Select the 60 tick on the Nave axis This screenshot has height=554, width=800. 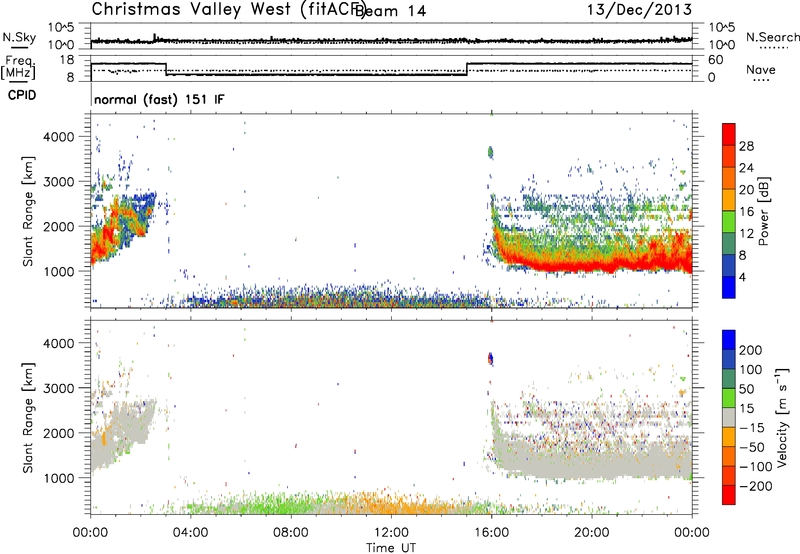(716, 60)
